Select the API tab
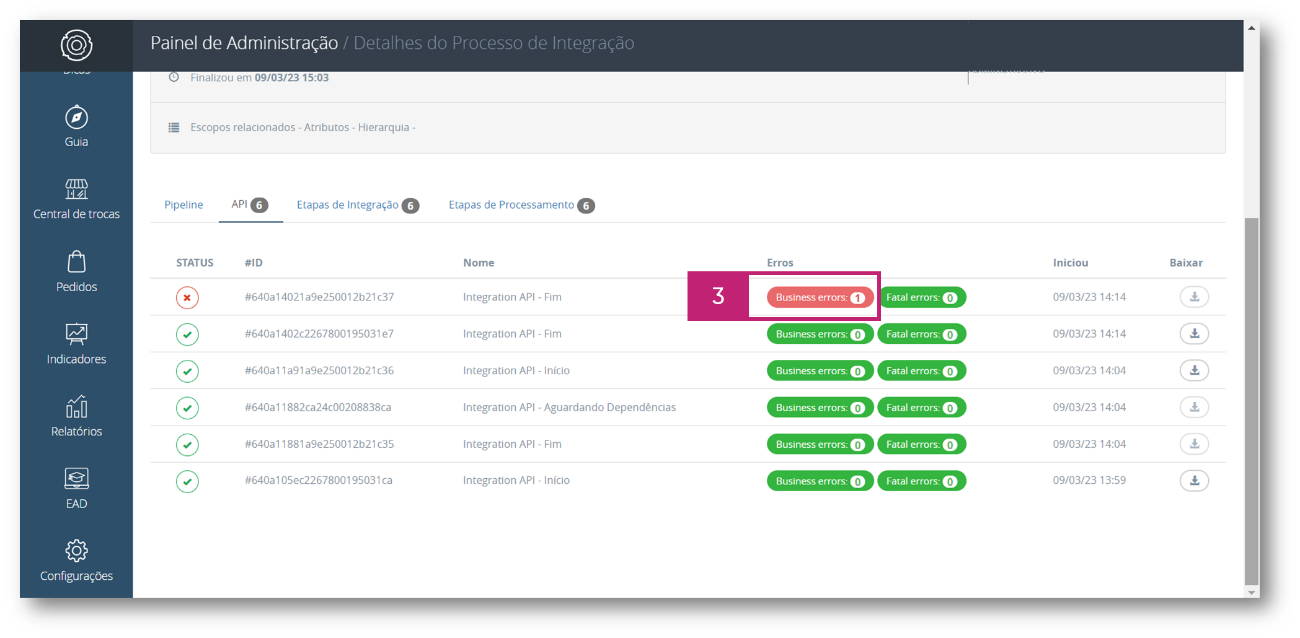1300x638 pixels. pyautogui.click(x=250, y=205)
